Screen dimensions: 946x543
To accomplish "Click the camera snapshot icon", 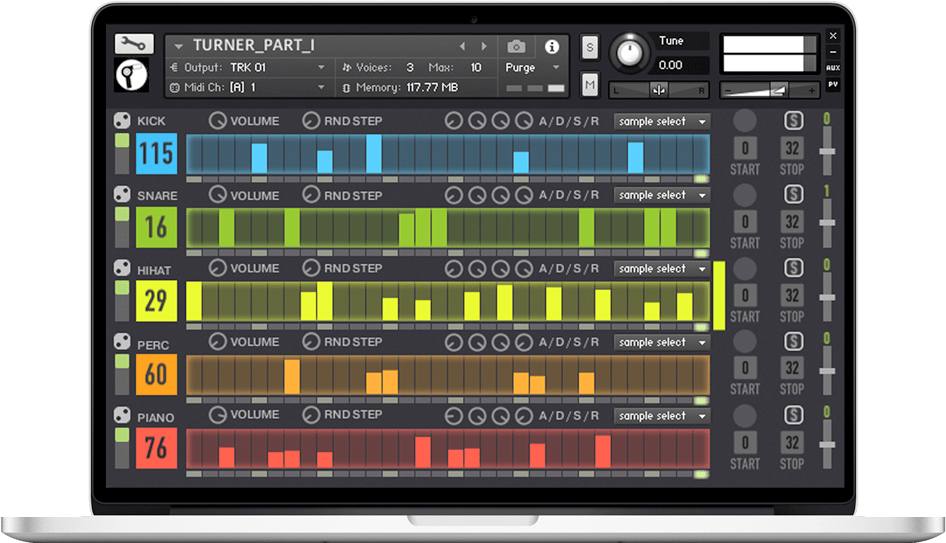I will (x=516, y=47).
